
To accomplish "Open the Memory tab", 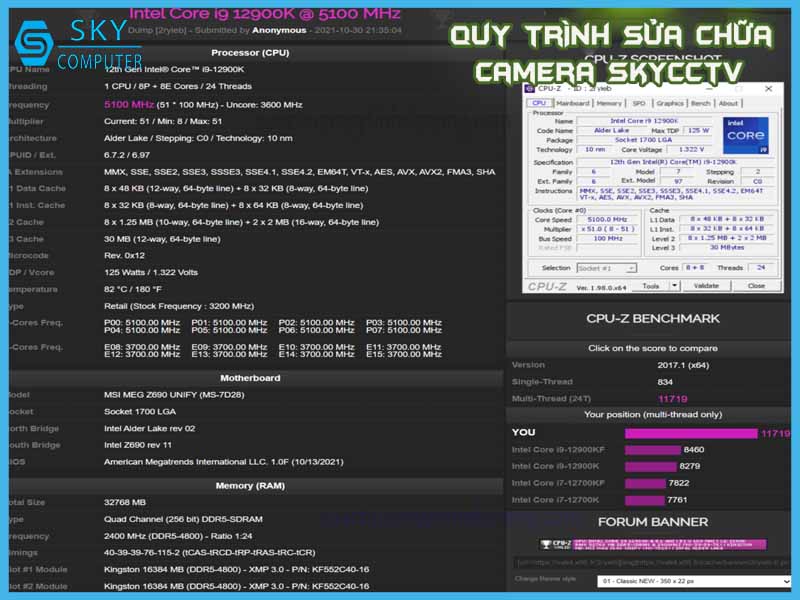I will (608, 102).
